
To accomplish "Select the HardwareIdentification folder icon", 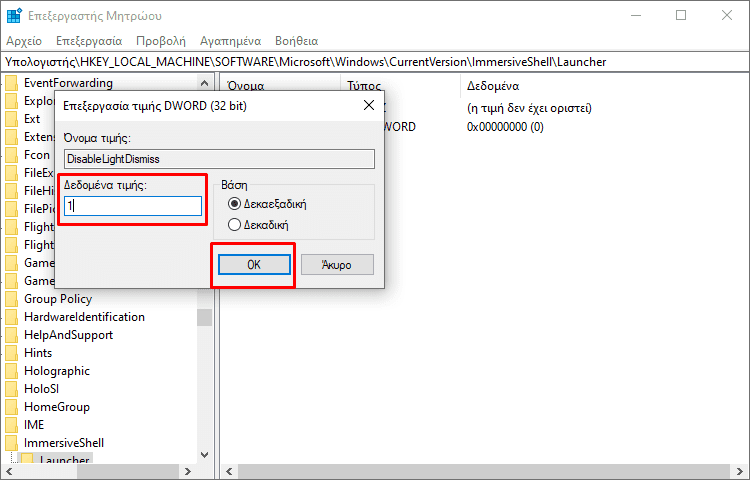I will 11,317.
